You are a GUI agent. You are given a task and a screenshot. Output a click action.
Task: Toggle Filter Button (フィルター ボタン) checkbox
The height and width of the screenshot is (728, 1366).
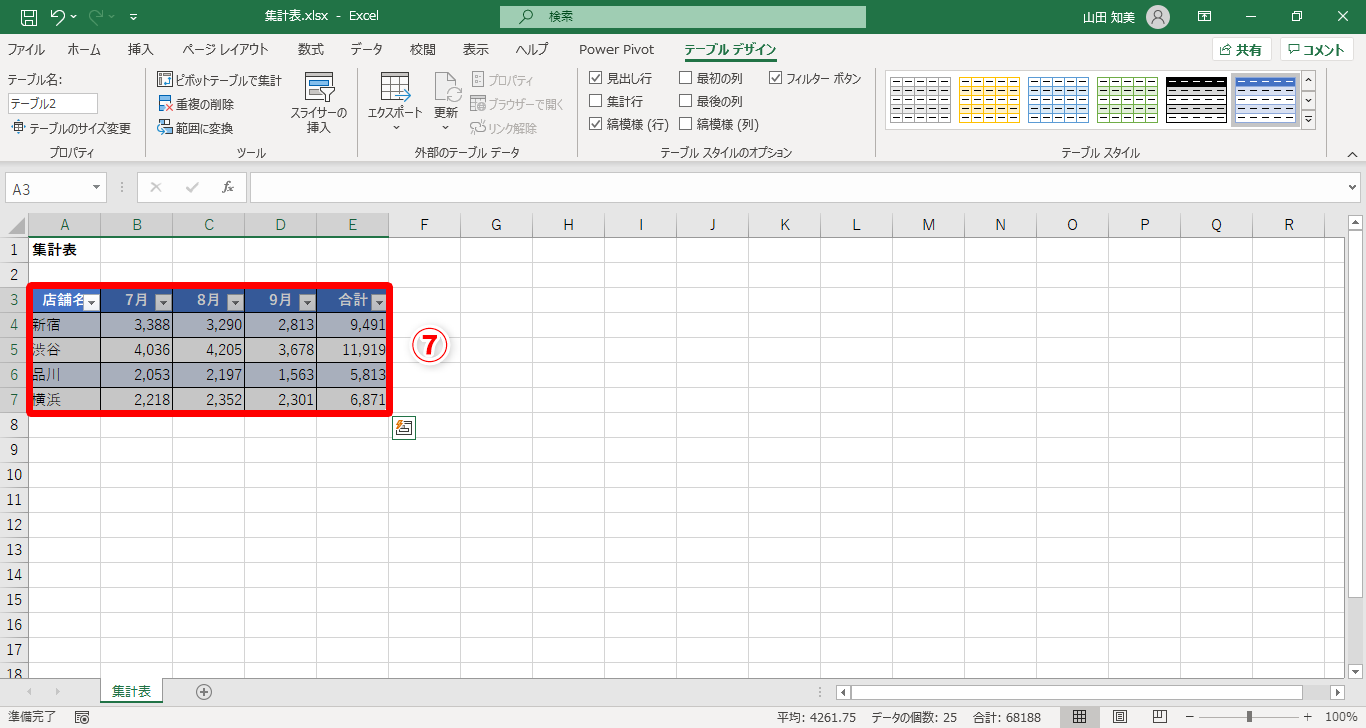(x=776, y=78)
